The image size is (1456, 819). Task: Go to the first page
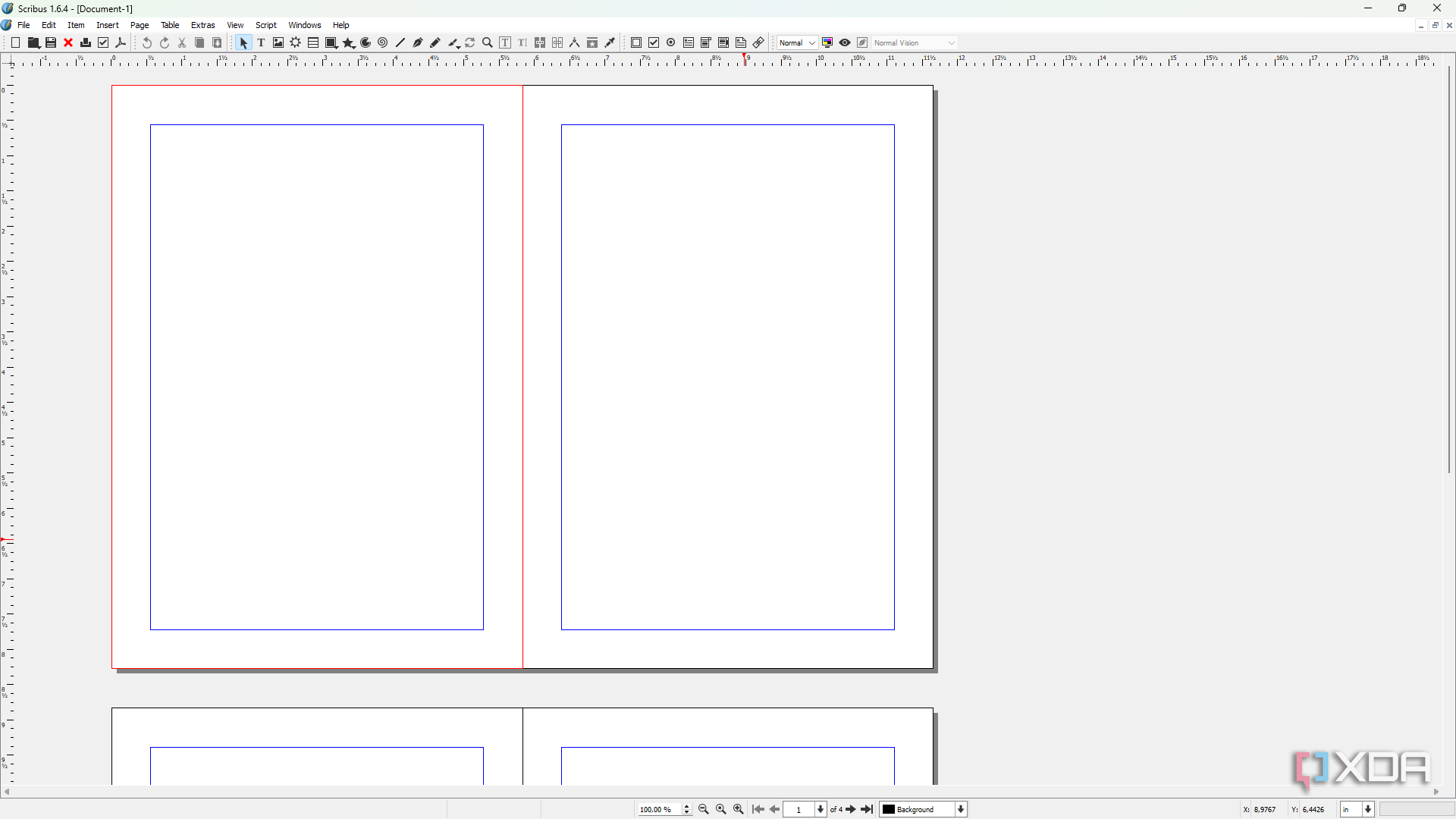pyautogui.click(x=758, y=809)
